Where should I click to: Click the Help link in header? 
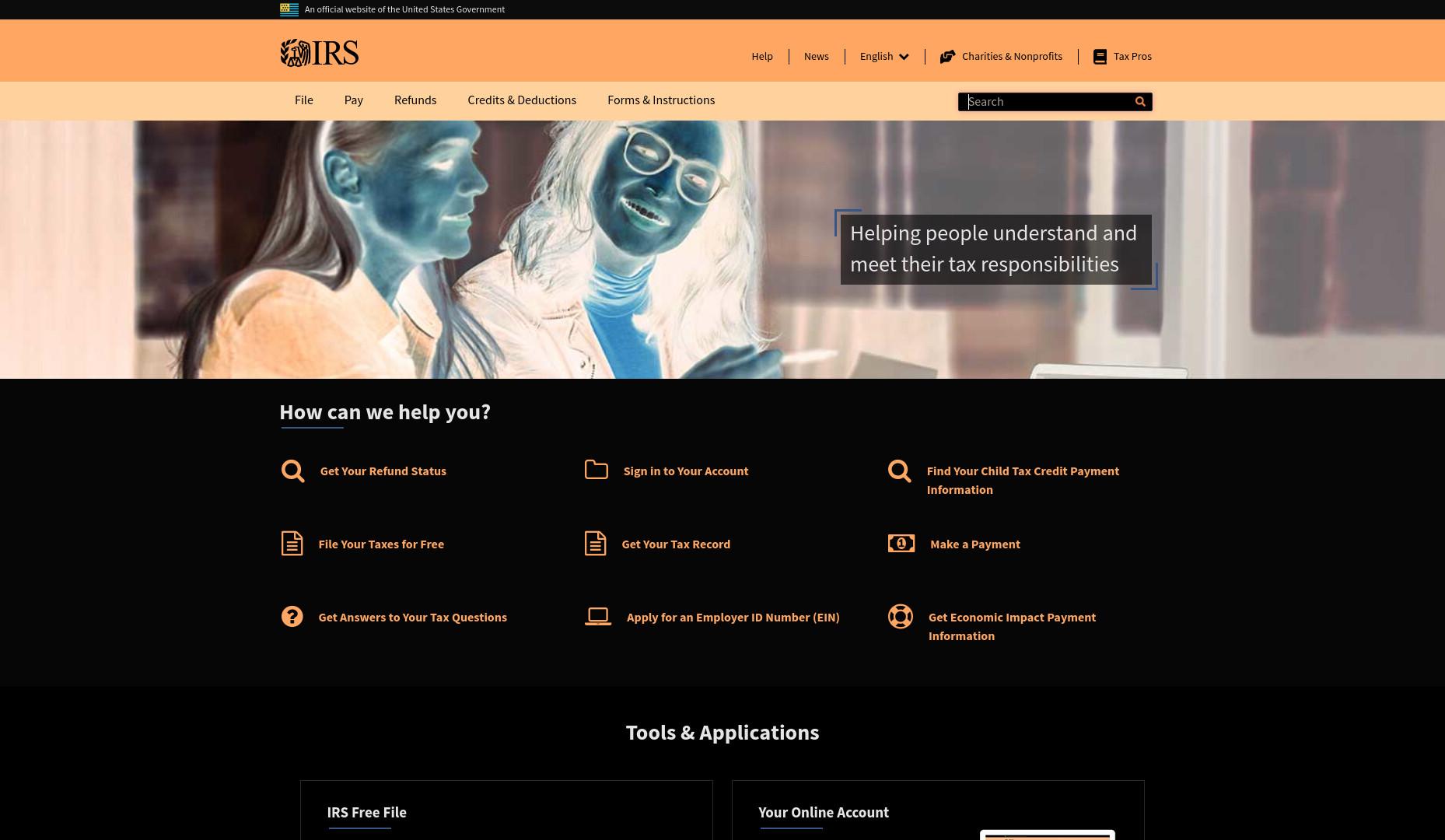coord(762,56)
